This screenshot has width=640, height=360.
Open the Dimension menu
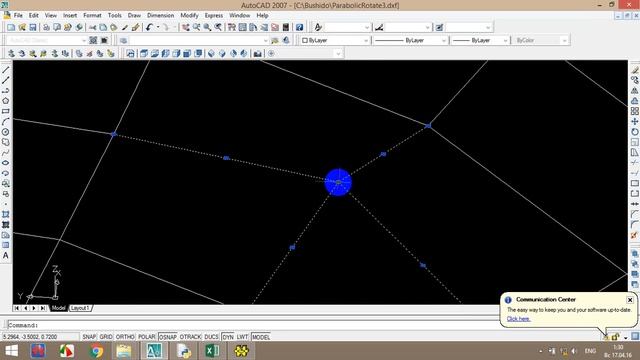click(160, 16)
